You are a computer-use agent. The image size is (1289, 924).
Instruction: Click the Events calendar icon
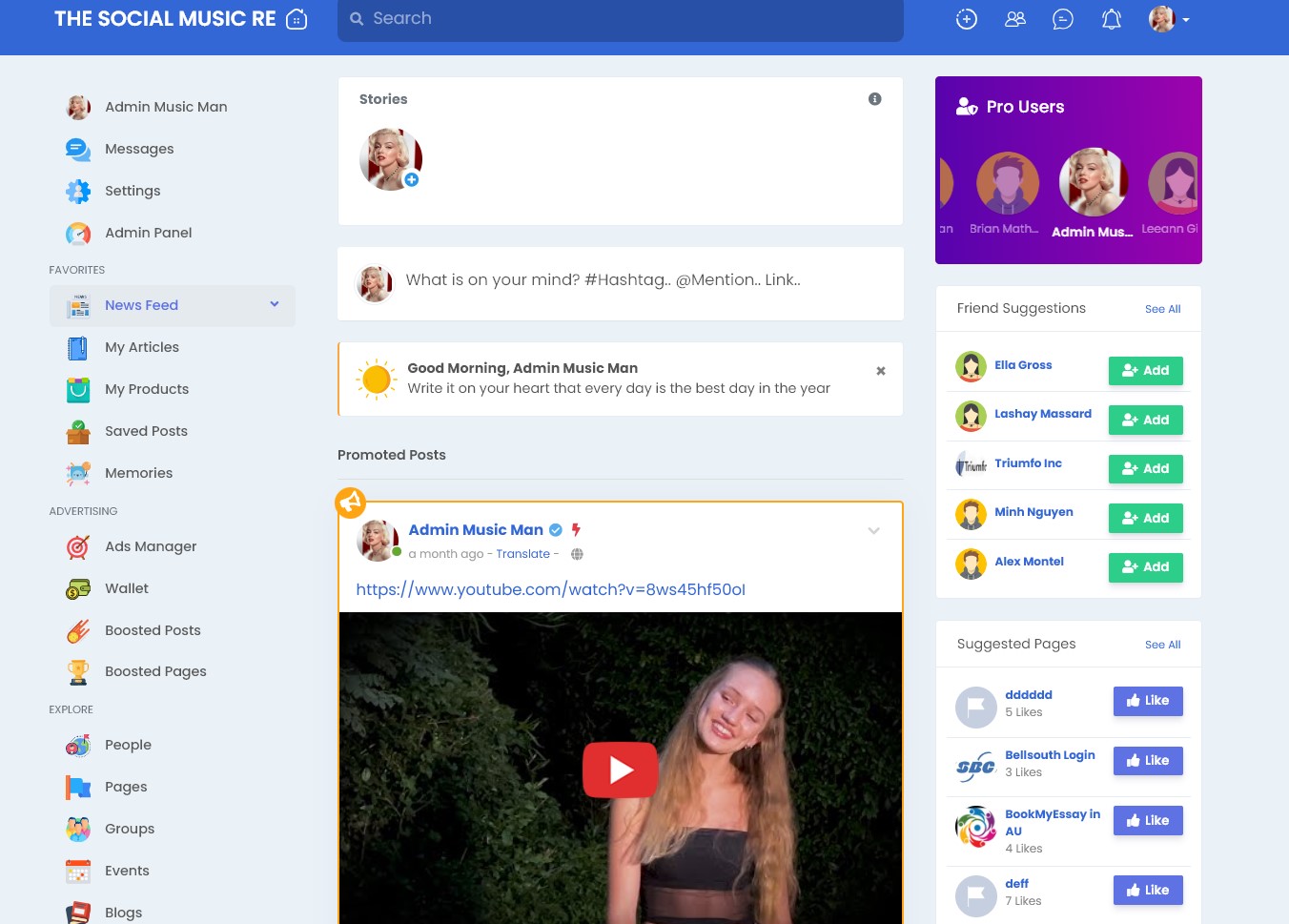tap(78, 872)
